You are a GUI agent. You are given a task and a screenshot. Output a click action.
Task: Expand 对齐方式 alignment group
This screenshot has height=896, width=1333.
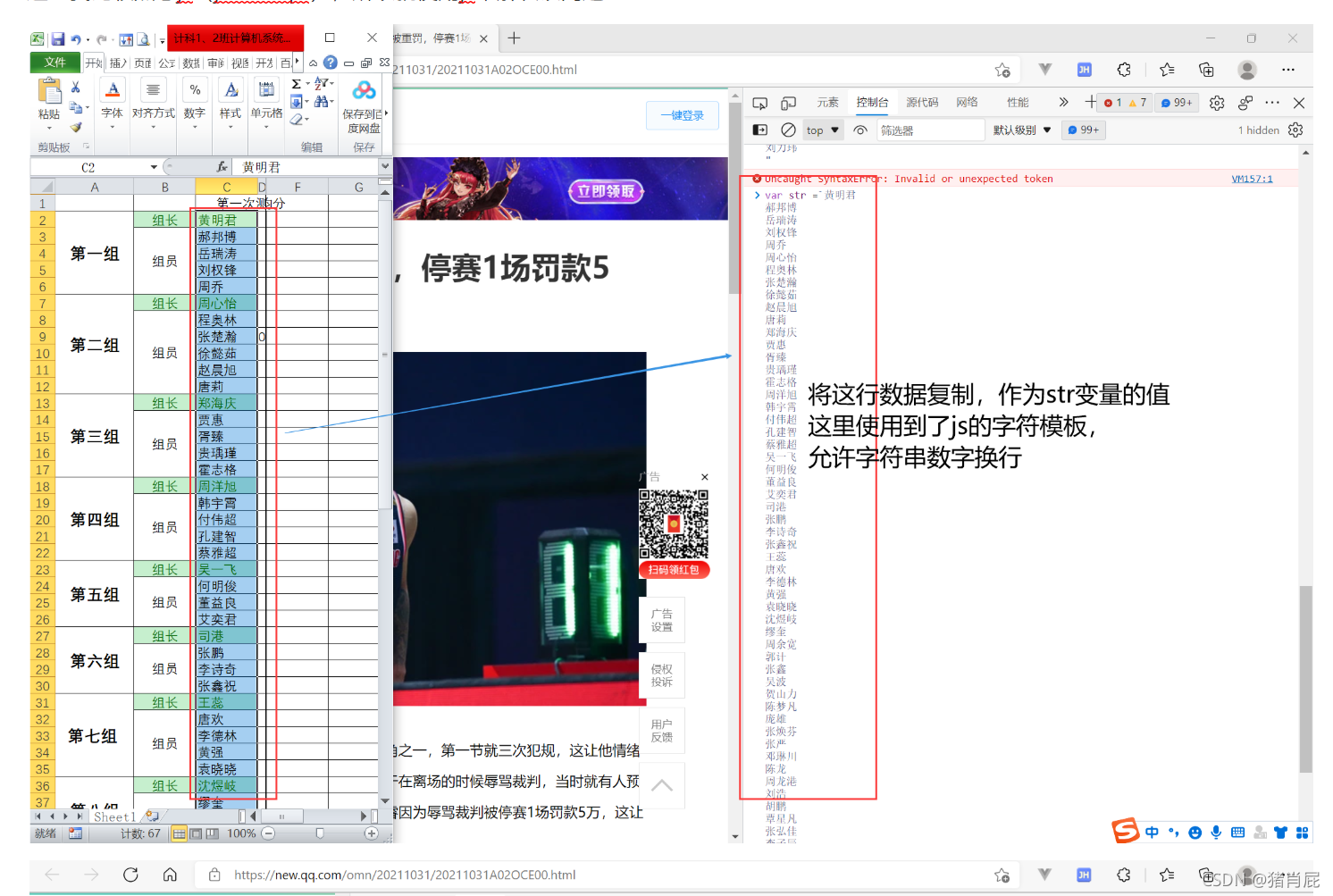[154, 127]
